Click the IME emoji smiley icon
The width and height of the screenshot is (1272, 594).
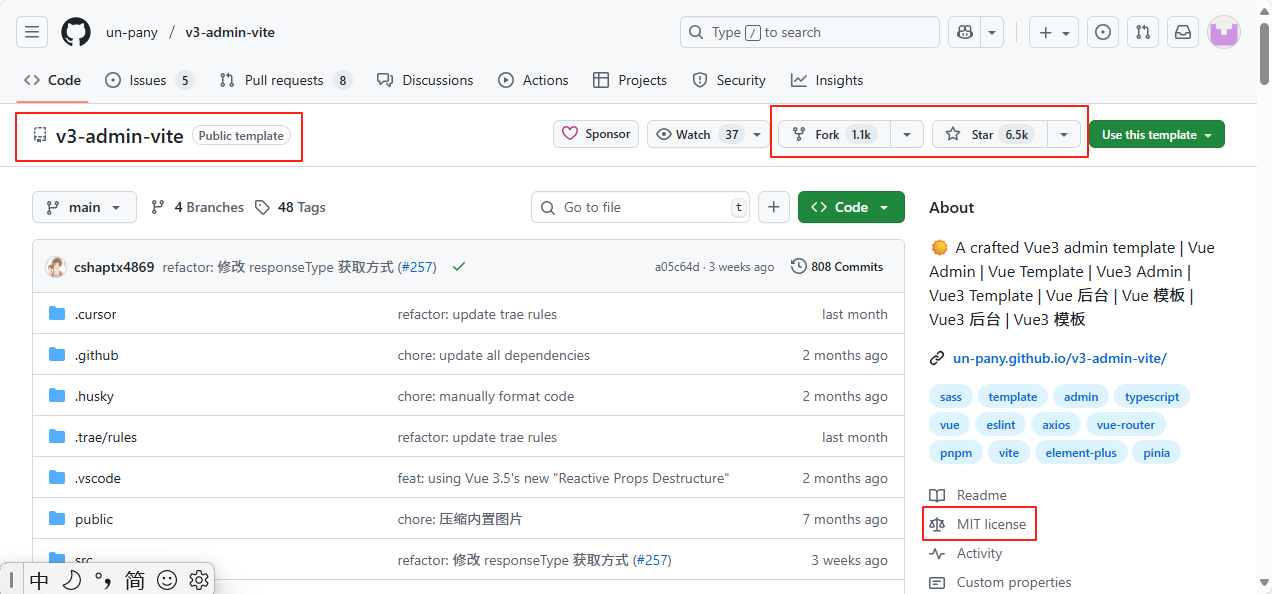167,579
